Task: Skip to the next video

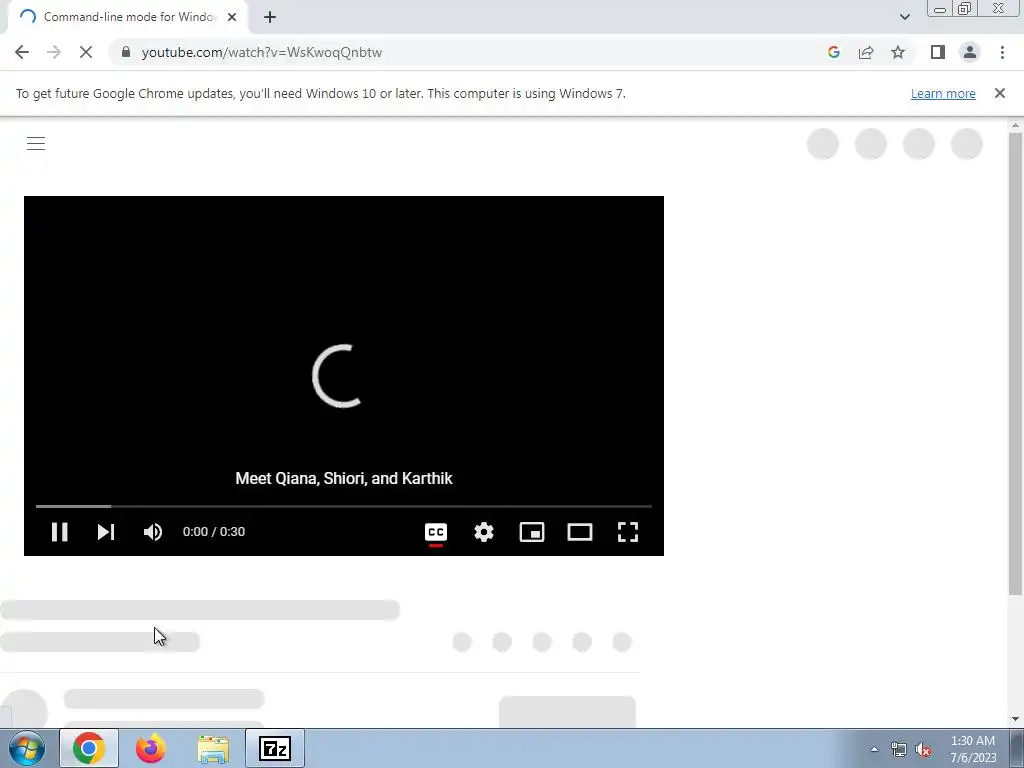Action: (x=106, y=532)
